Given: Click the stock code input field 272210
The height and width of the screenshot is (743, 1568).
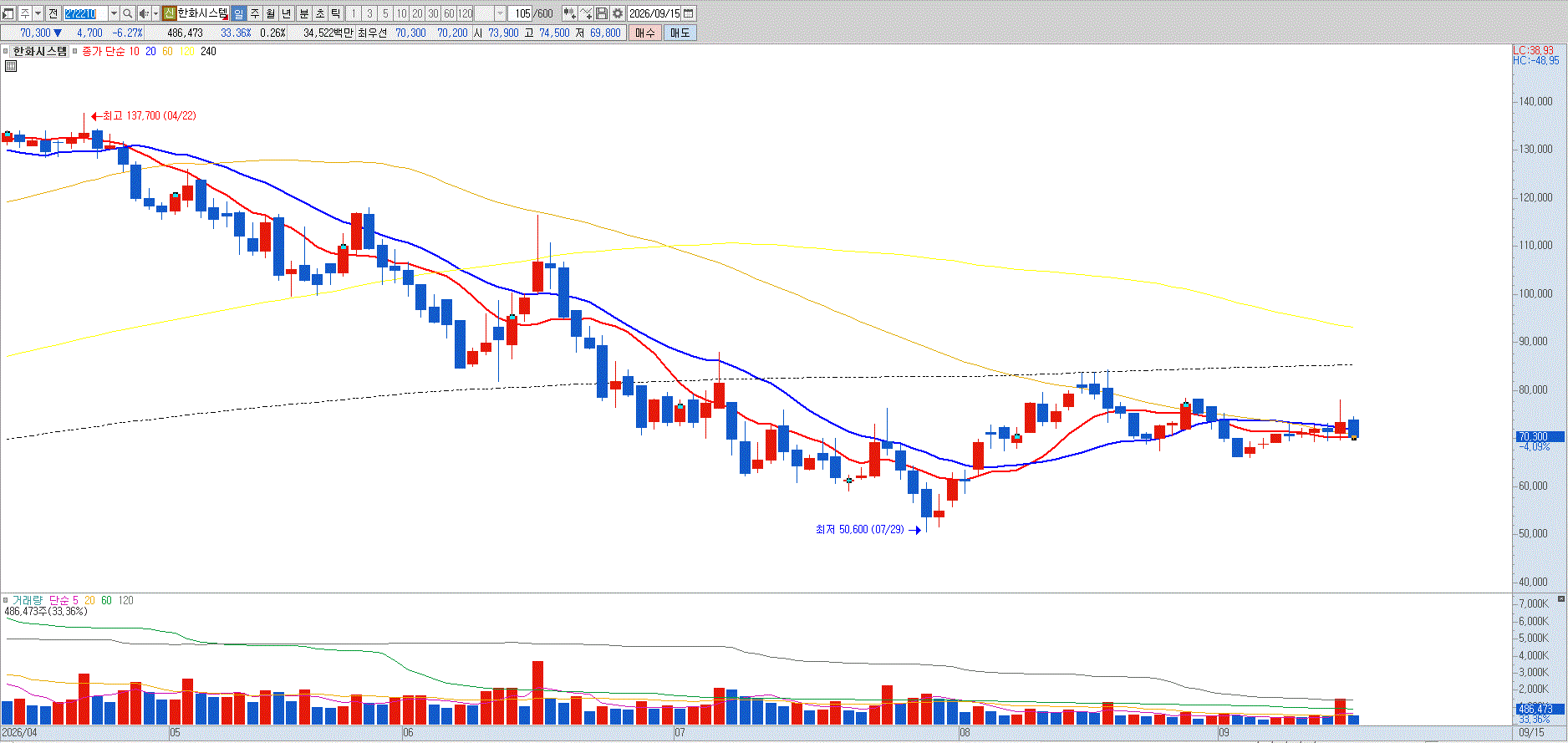Looking at the screenshot, I should tap(85, 13).
